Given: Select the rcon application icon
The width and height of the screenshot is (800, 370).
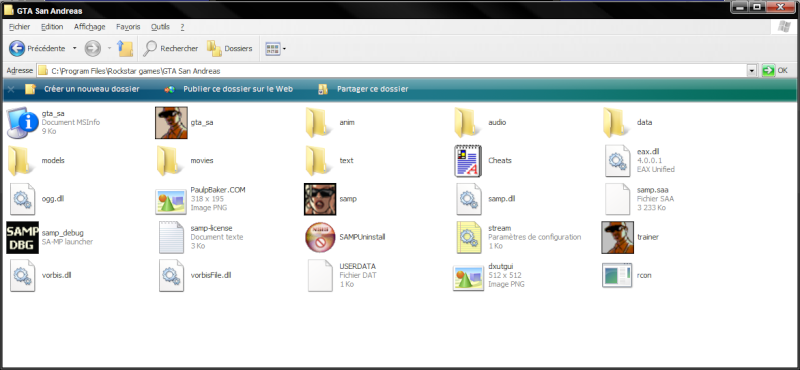Looking at the screenshot, I should 617,276.
